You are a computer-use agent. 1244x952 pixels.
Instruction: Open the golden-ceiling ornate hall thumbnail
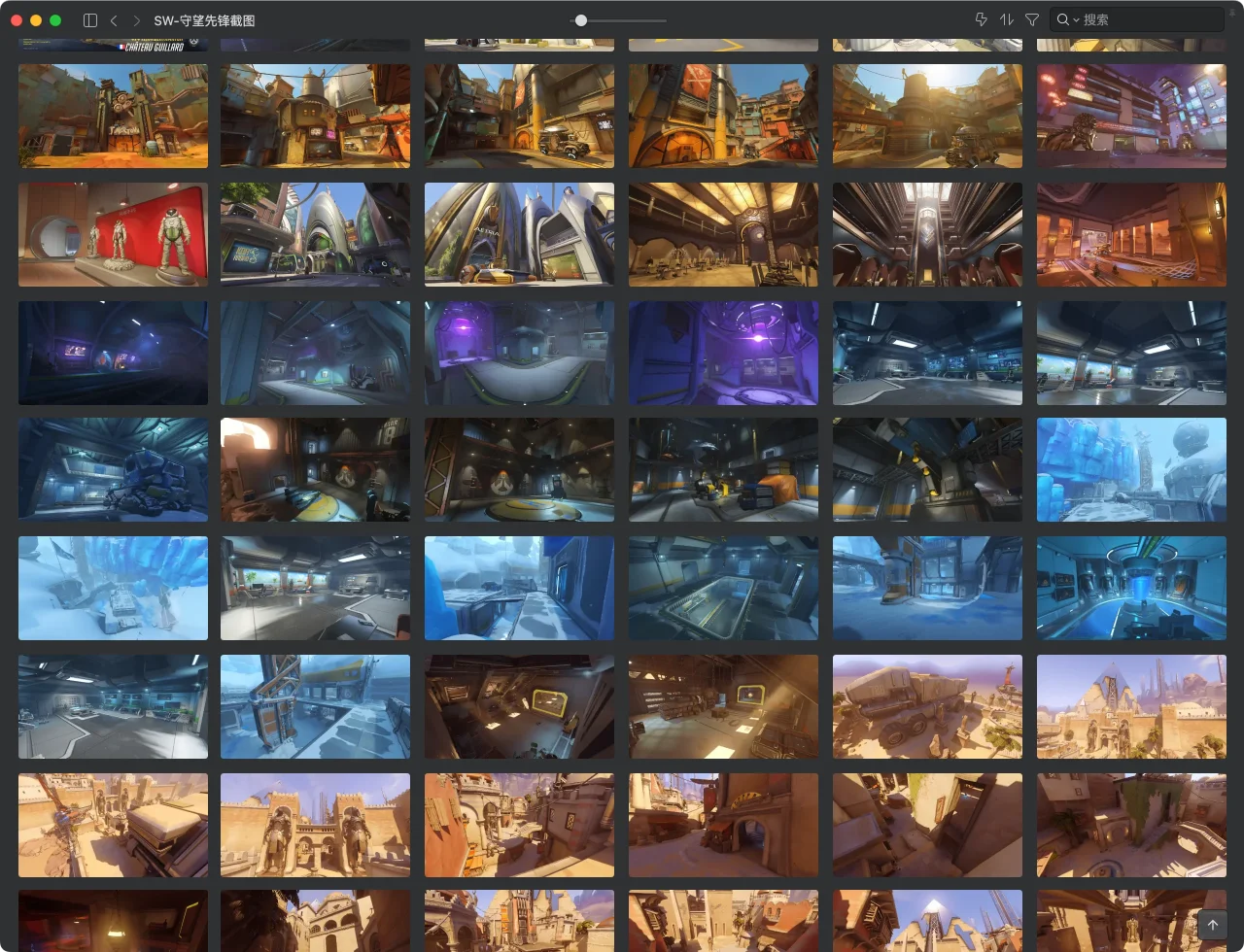coord(723,234)
